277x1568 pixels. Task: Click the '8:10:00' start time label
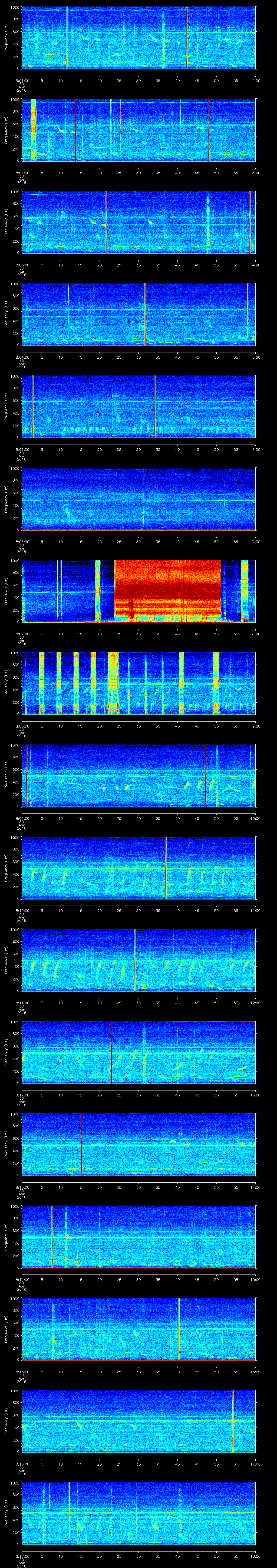pos(22,910)
